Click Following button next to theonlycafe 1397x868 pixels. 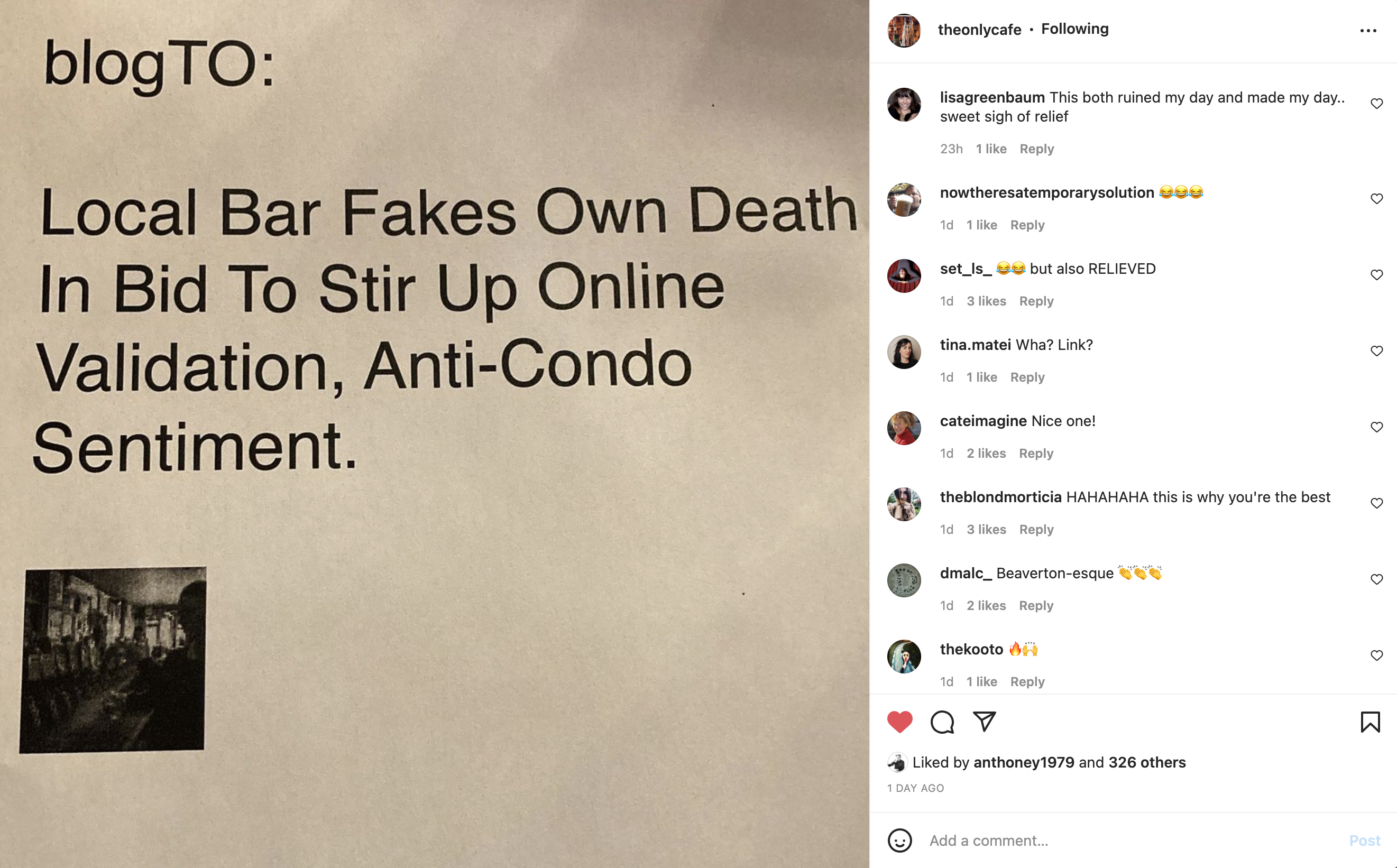pos(1074,29)
